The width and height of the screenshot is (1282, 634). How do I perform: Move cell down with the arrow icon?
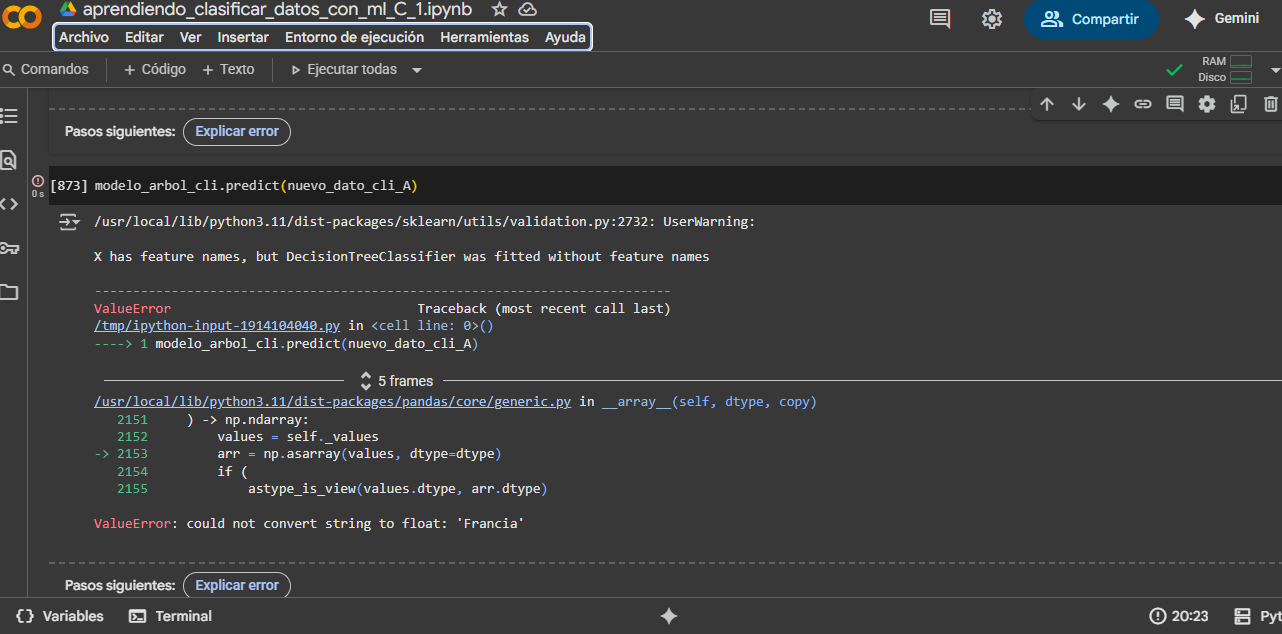1079,104
